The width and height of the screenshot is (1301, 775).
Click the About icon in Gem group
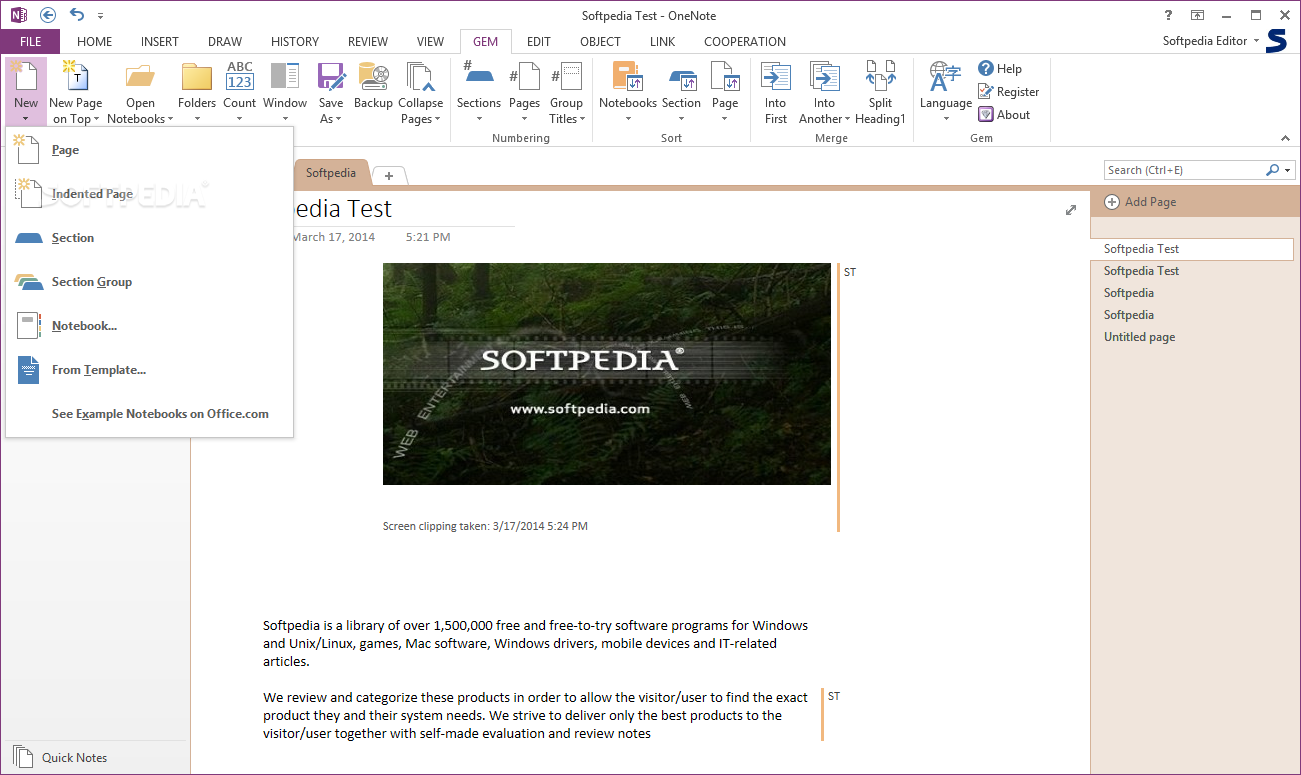[x=986, y=114]
